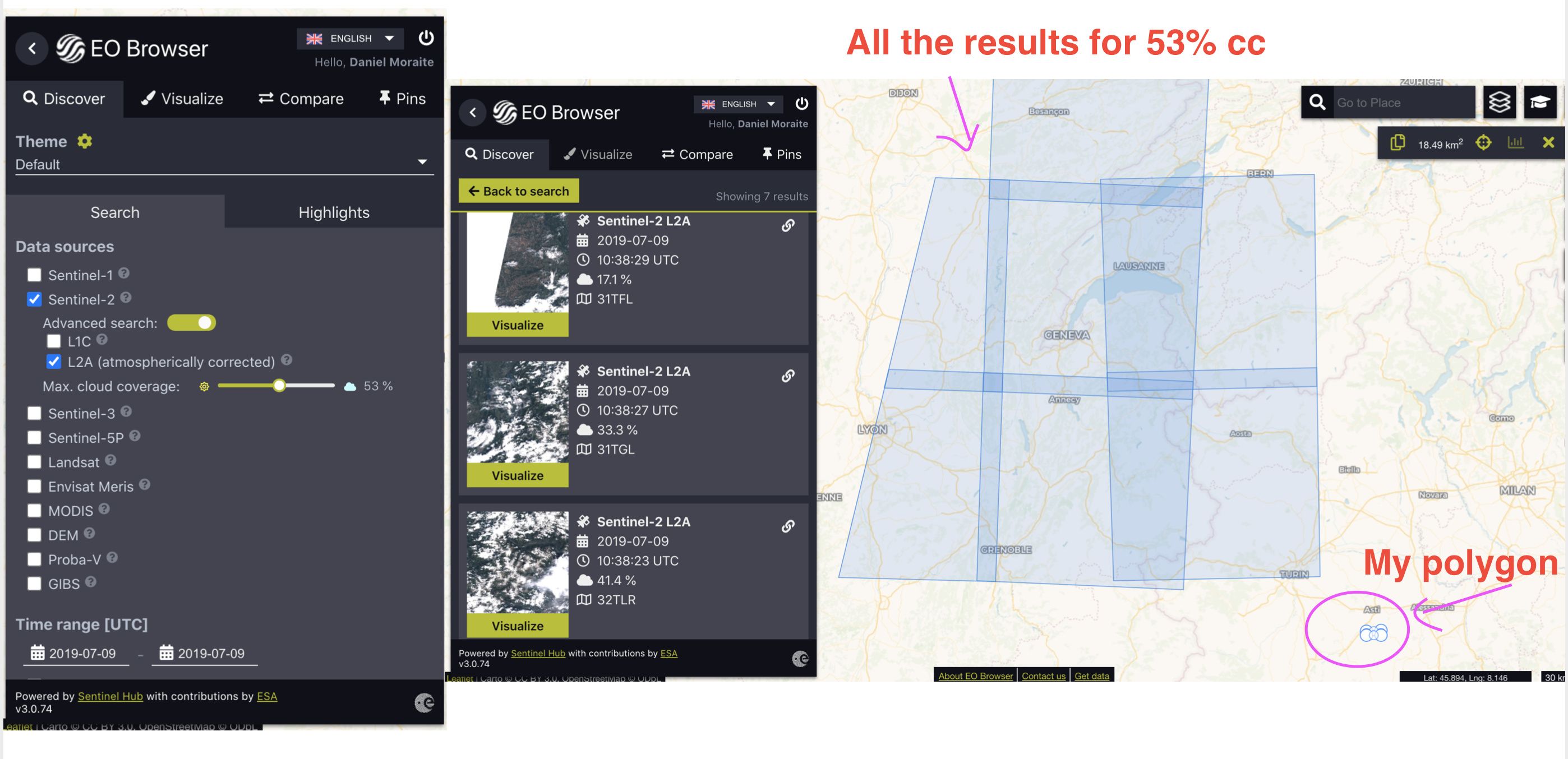Select the Search tab
Viewport: 1568px width, 759px height.
point(115,211)
